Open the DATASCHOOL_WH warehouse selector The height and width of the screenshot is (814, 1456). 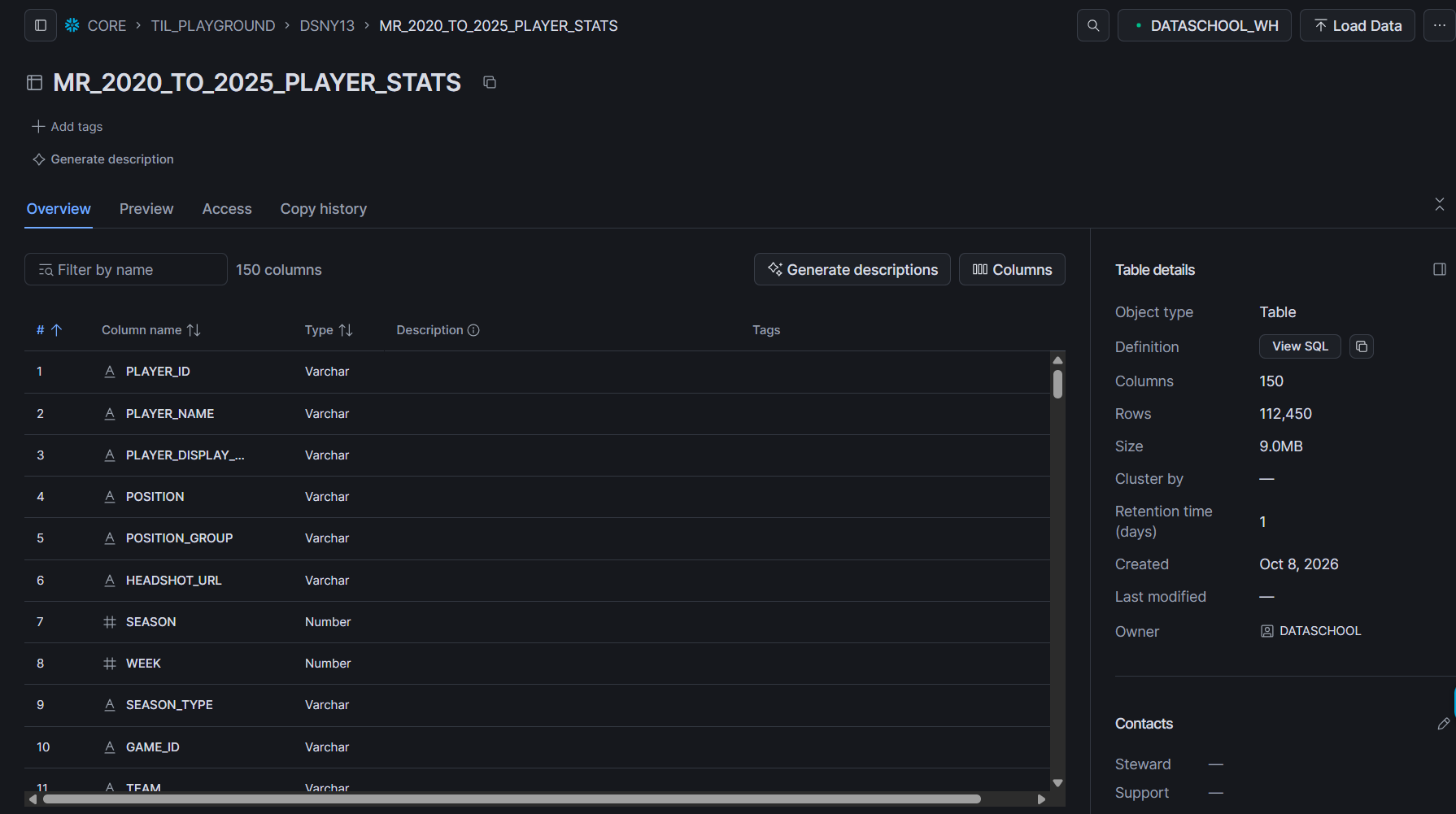pyautogui.click(x=1204, y=25)
